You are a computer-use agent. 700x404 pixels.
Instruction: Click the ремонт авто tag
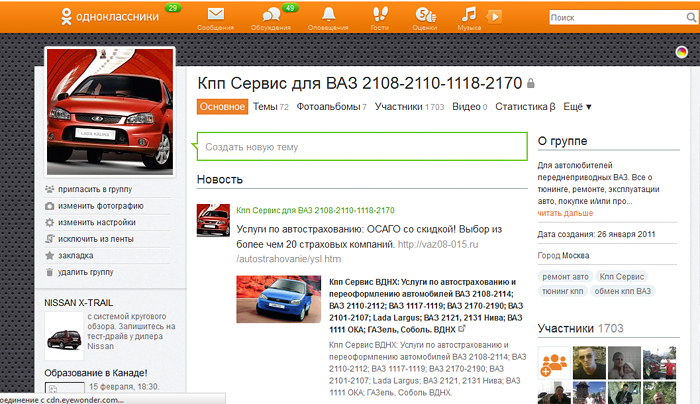pos(565,276)
